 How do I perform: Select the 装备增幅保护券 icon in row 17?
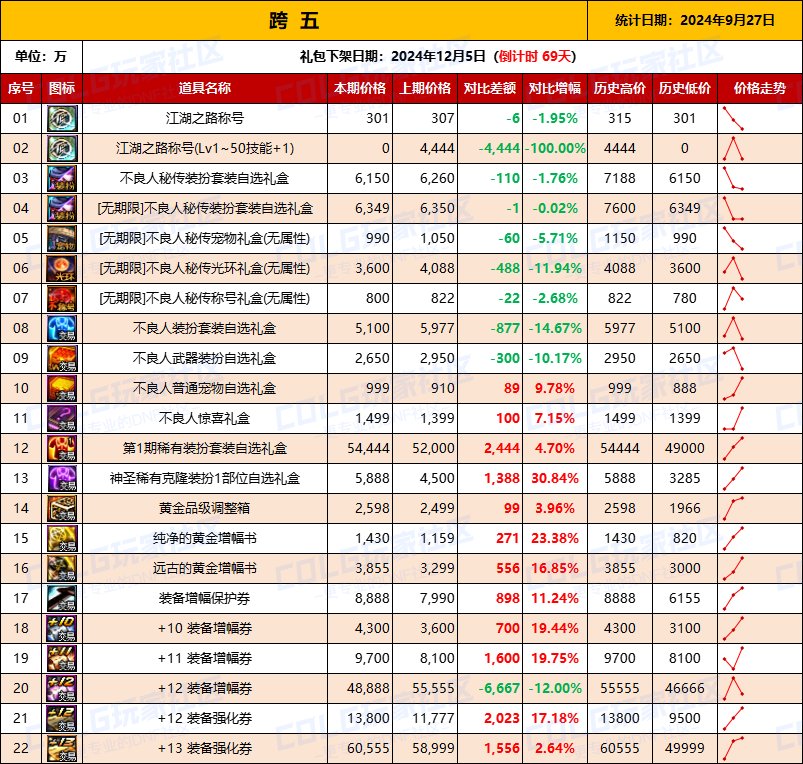tap(62, 598)
